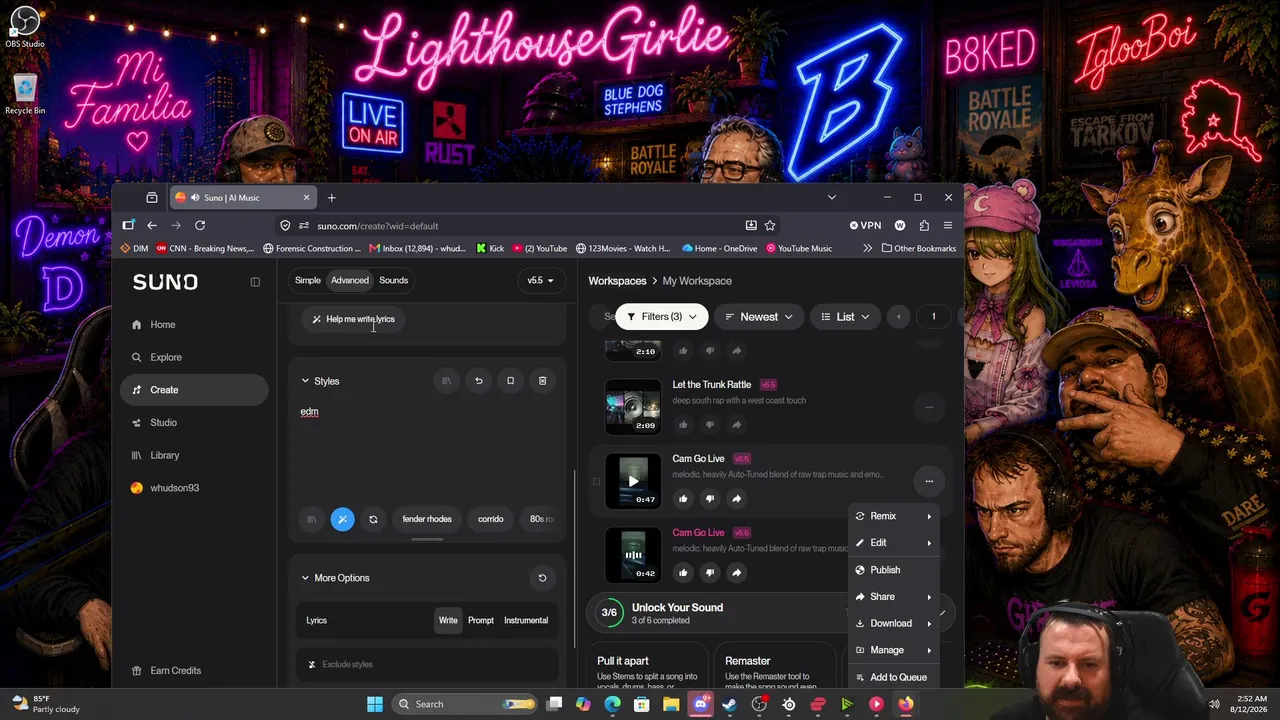Open the List view dropdown
Screen dimensions: 1280x720
click(x=845, y=317)
